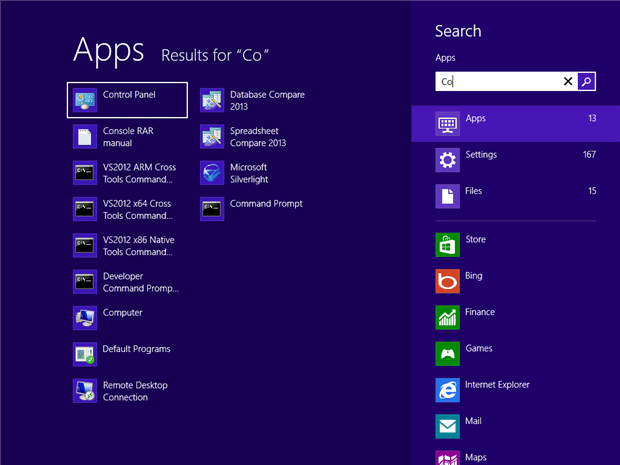
Task: Search within the Mail app icon
Action: click(447, 426)
